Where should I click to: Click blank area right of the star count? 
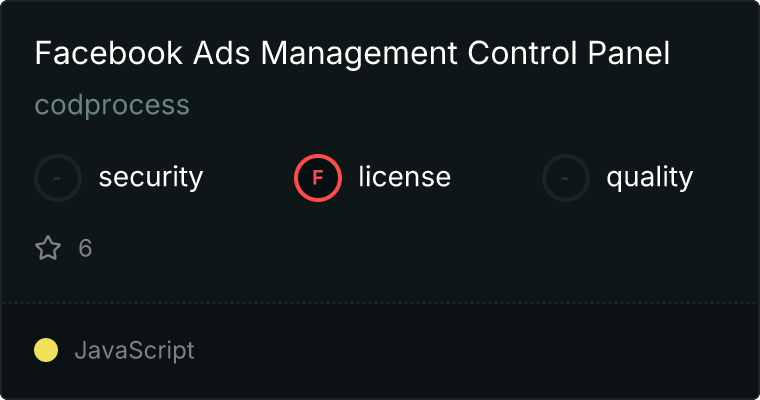pyautogui.click(x=400, y=248)
